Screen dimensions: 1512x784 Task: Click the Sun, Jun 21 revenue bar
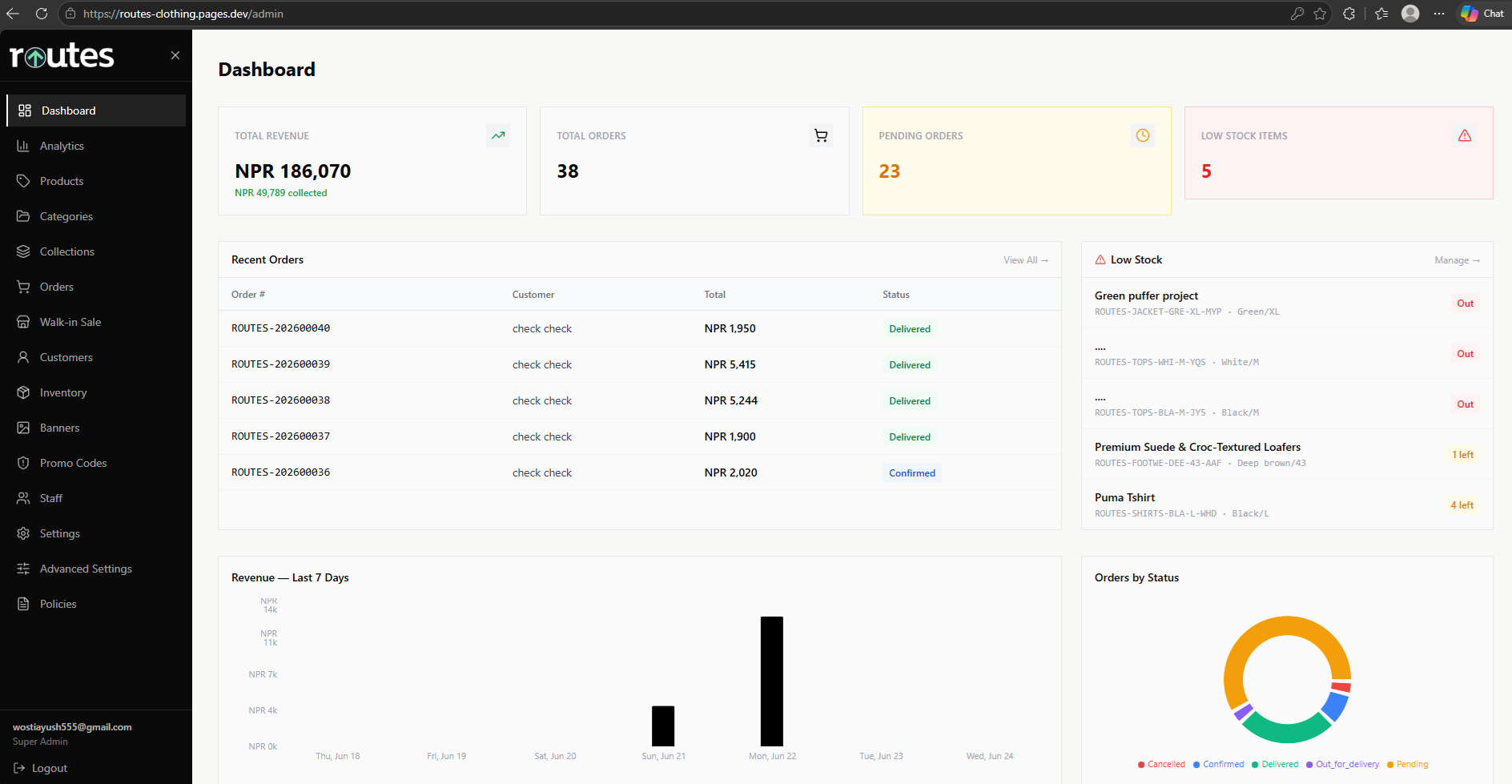(663, 726)
